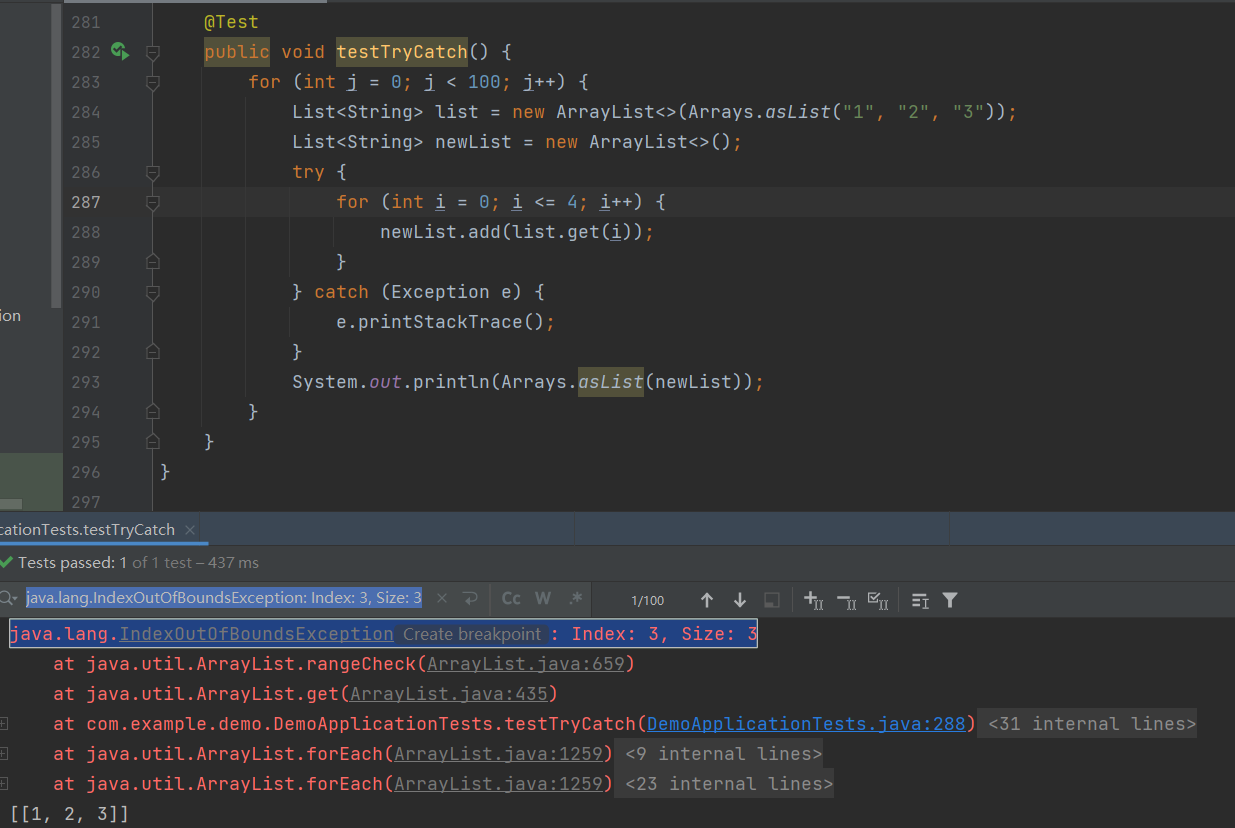Open the IndexOutOfBoundsException class link
The height and width of the screenshot is (828, 1235).
[x=256, y=634]
